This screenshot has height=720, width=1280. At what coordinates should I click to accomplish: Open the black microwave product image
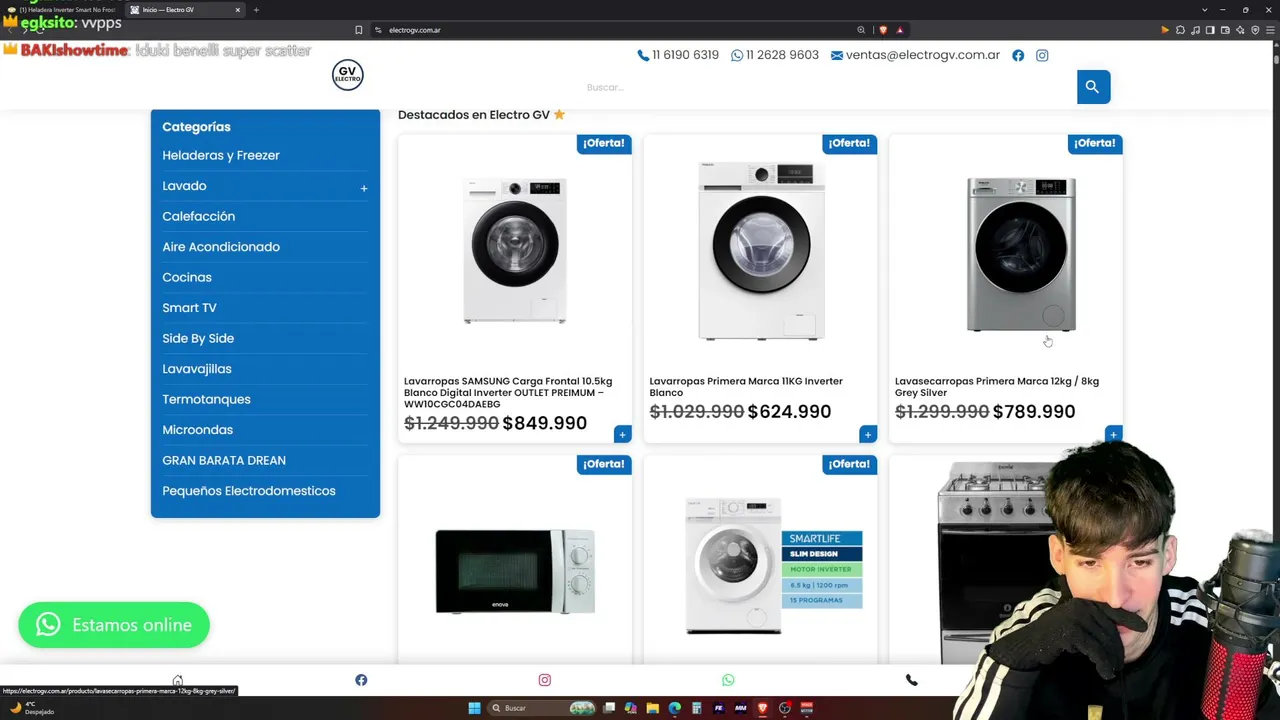pyautogui.click(x=515, y=571)
